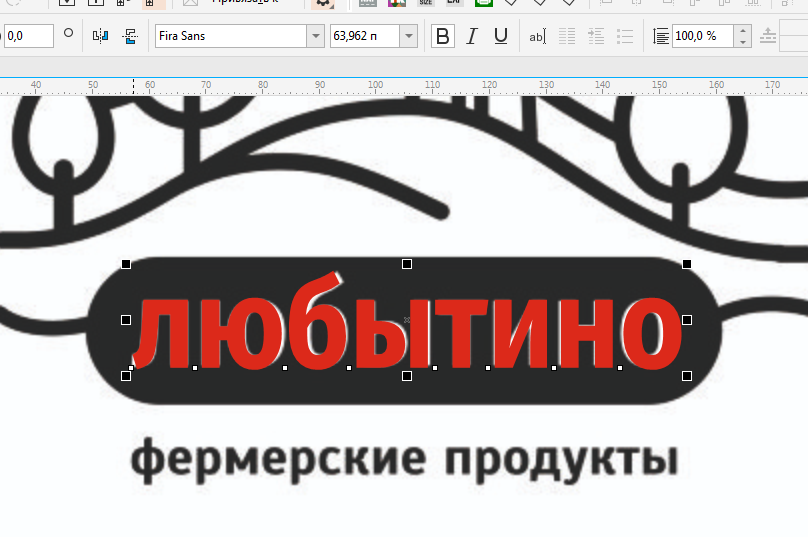
Task: Select the character node of letter б
Action: coord(285,368)
